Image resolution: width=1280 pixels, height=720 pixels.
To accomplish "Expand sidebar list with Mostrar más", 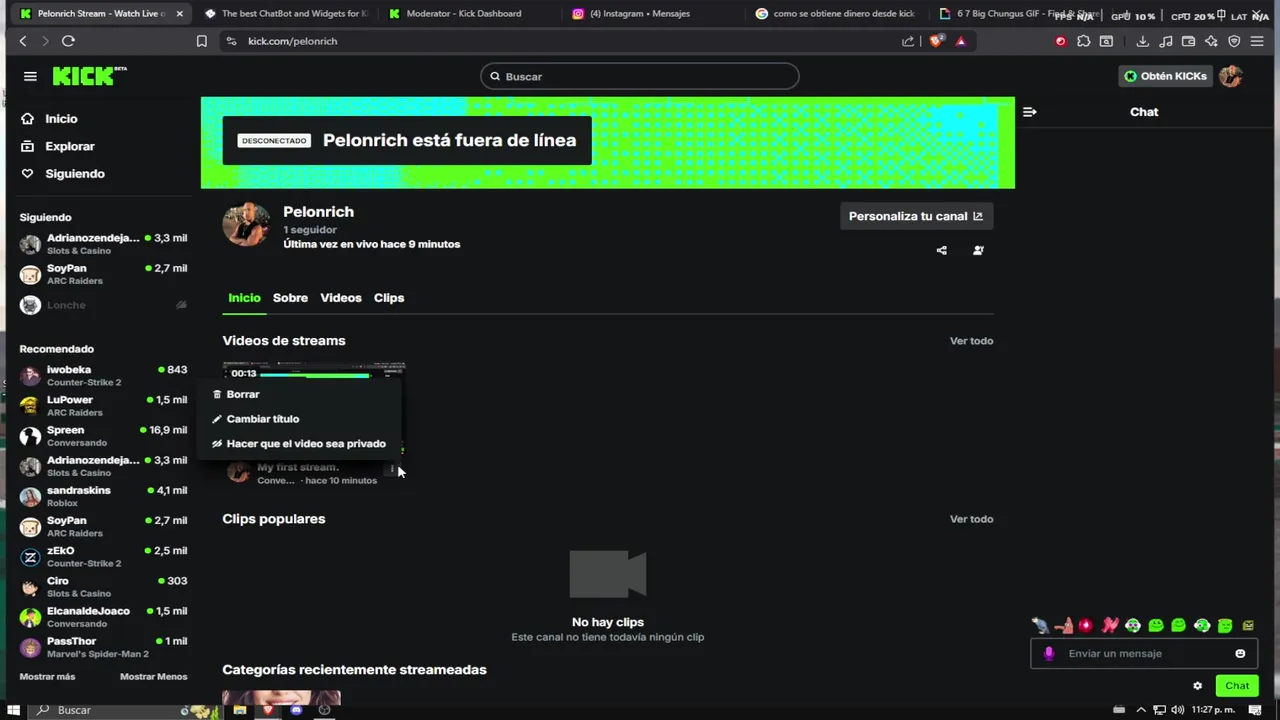I will point(47,677).
